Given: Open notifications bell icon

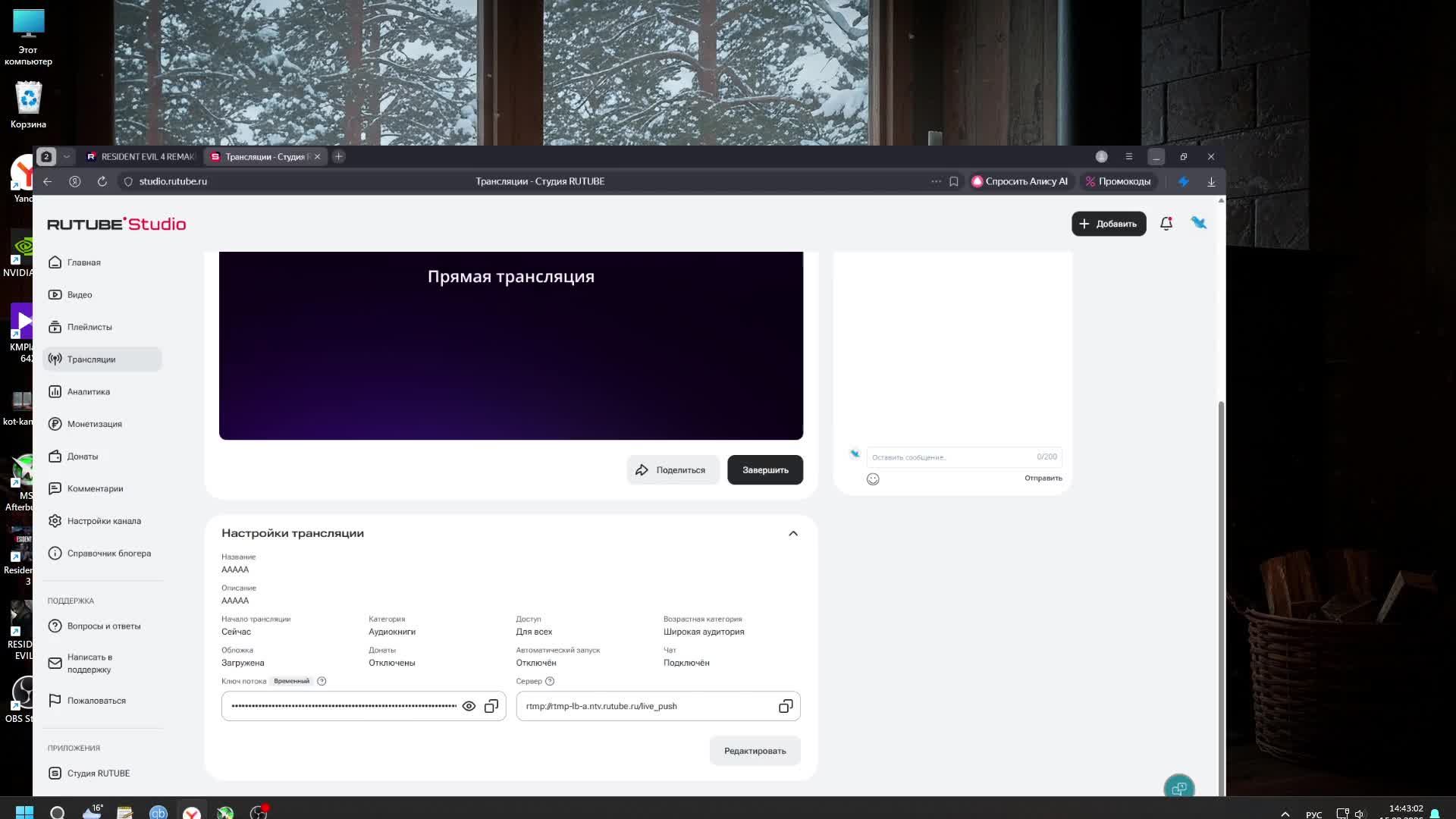Looking at the screenshot, I should (x=1166, y=224).
